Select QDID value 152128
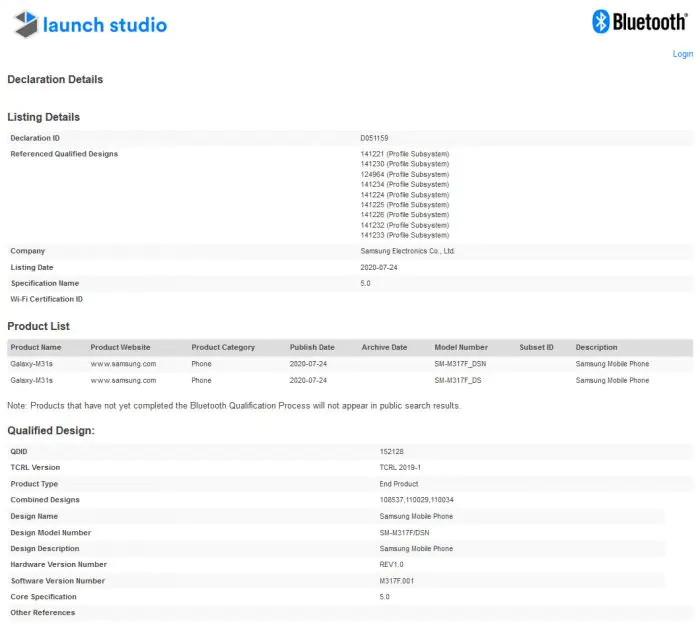This screenshot has width=700, height=627. click(x=391, y=451)
